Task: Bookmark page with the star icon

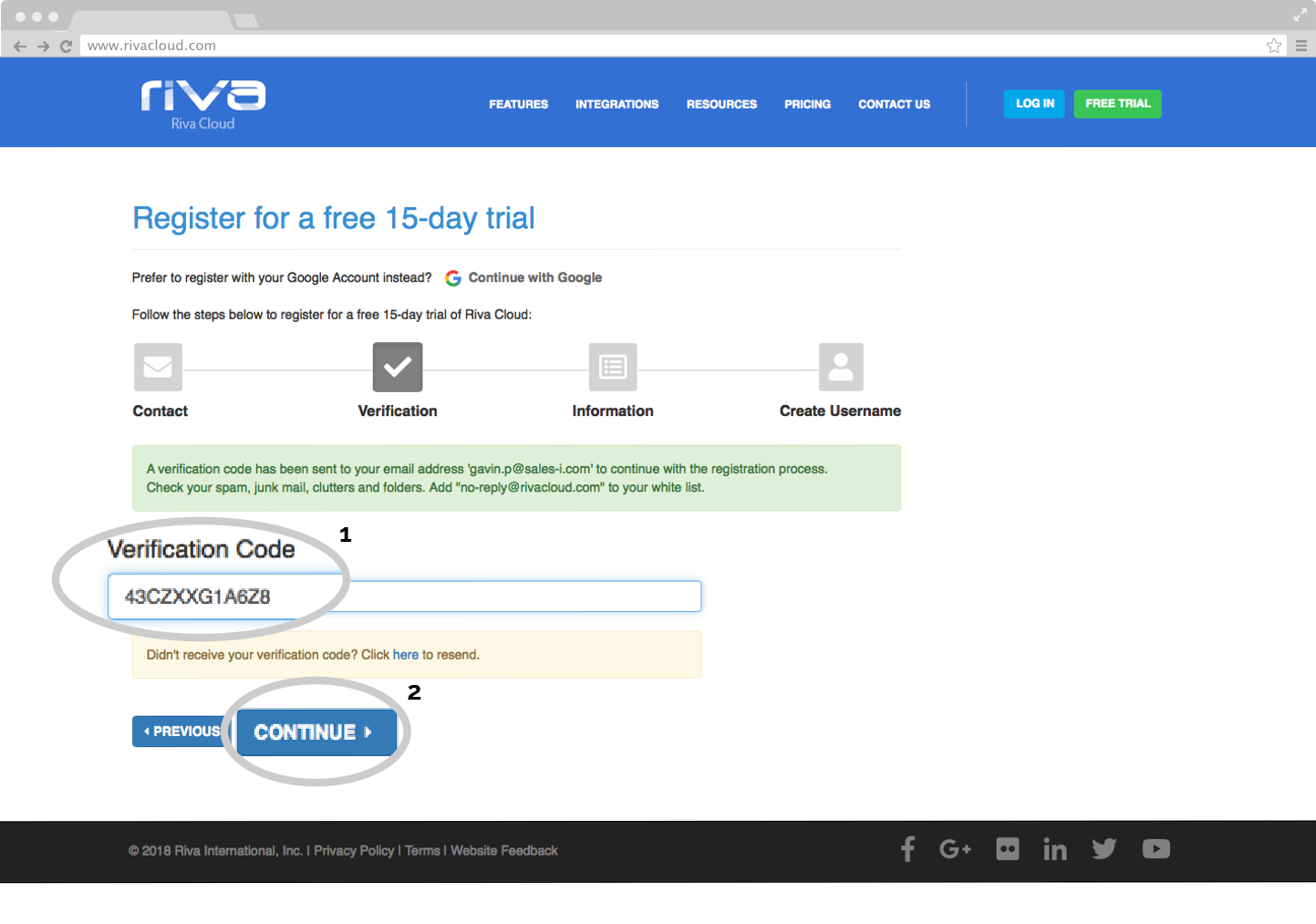Action: pos(1274,46)
